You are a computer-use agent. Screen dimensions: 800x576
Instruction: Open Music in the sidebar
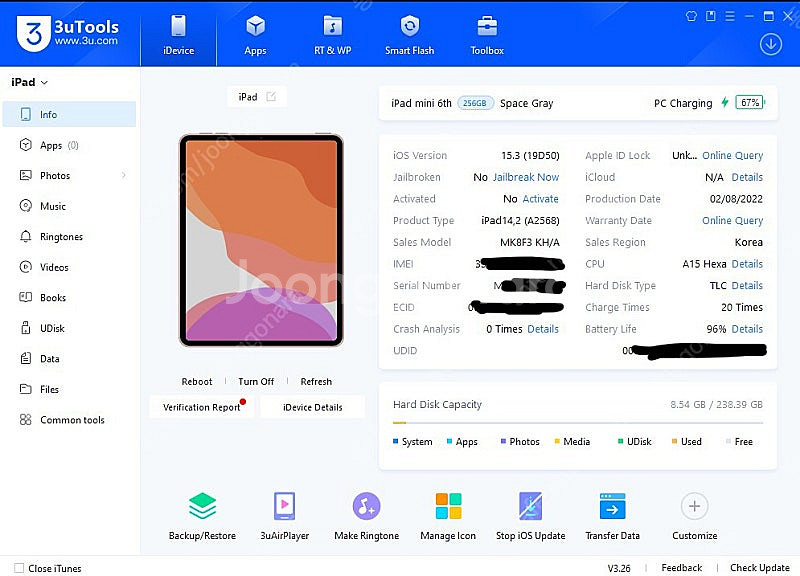pyautogui.click(x=69, y=206)
